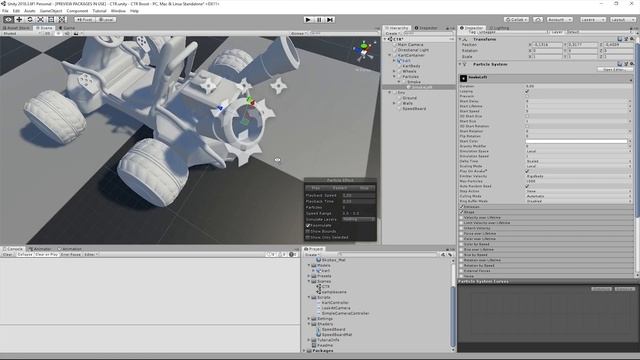Viewport: 640px width, 360px height.
Task: Open the Component menu
Action: coord(77,11)
